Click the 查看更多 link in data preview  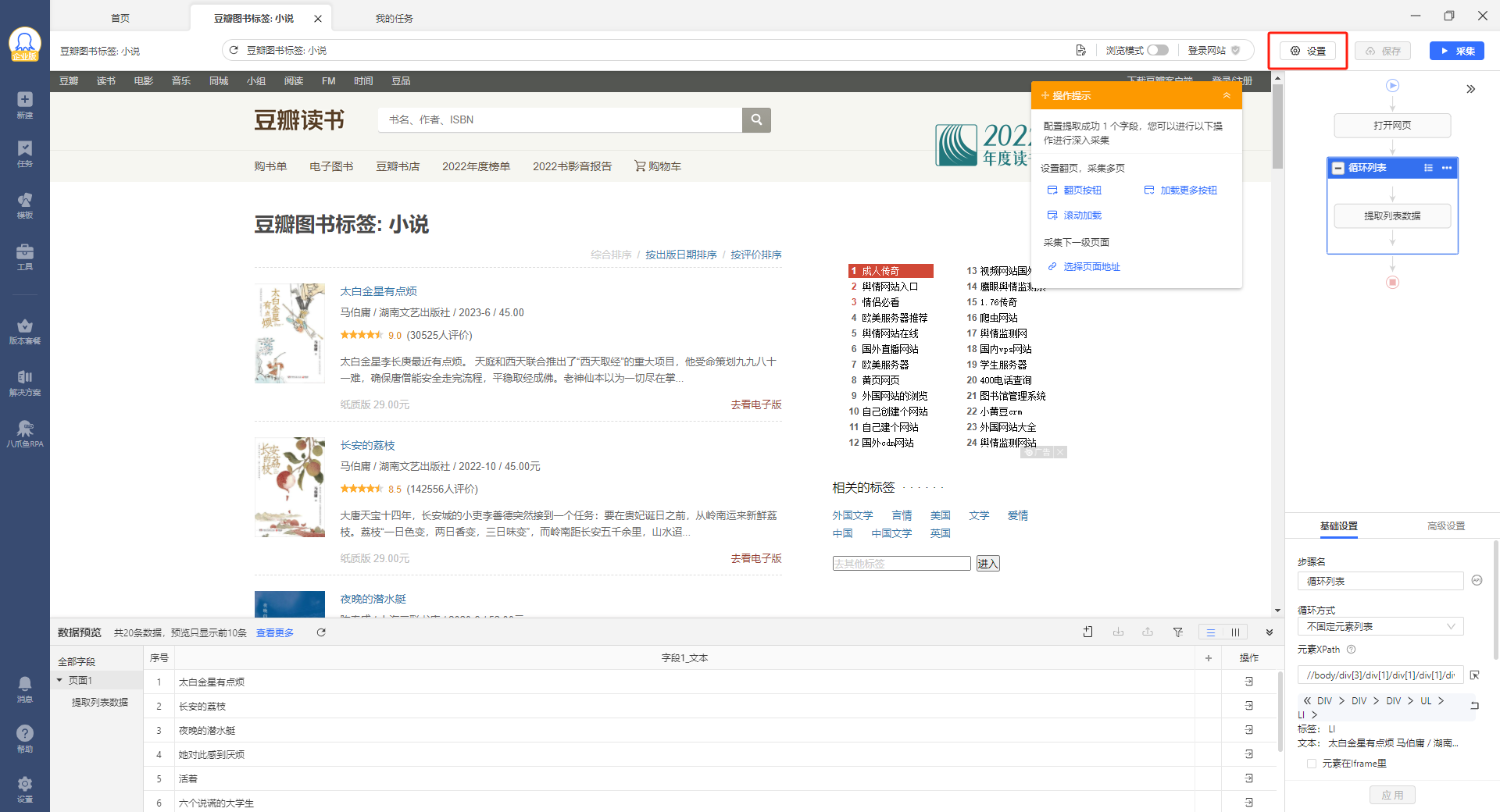click(275, 632)
